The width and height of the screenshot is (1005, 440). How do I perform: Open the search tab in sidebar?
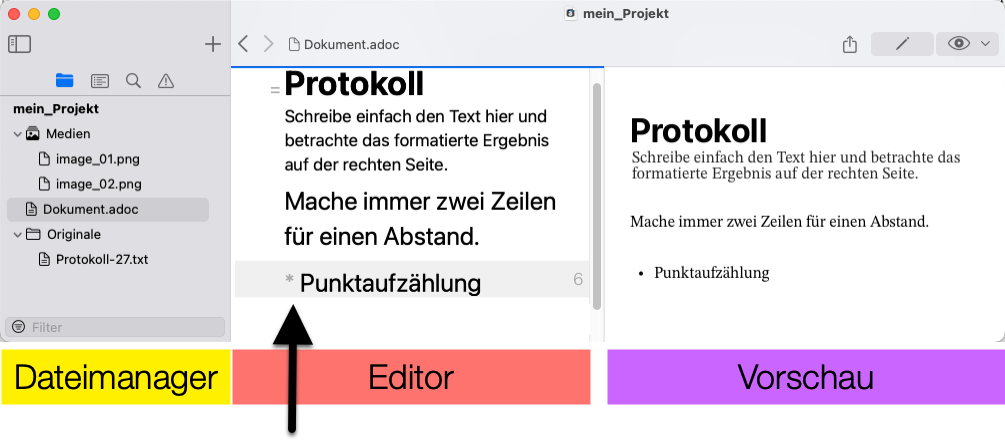click(133, 80)
